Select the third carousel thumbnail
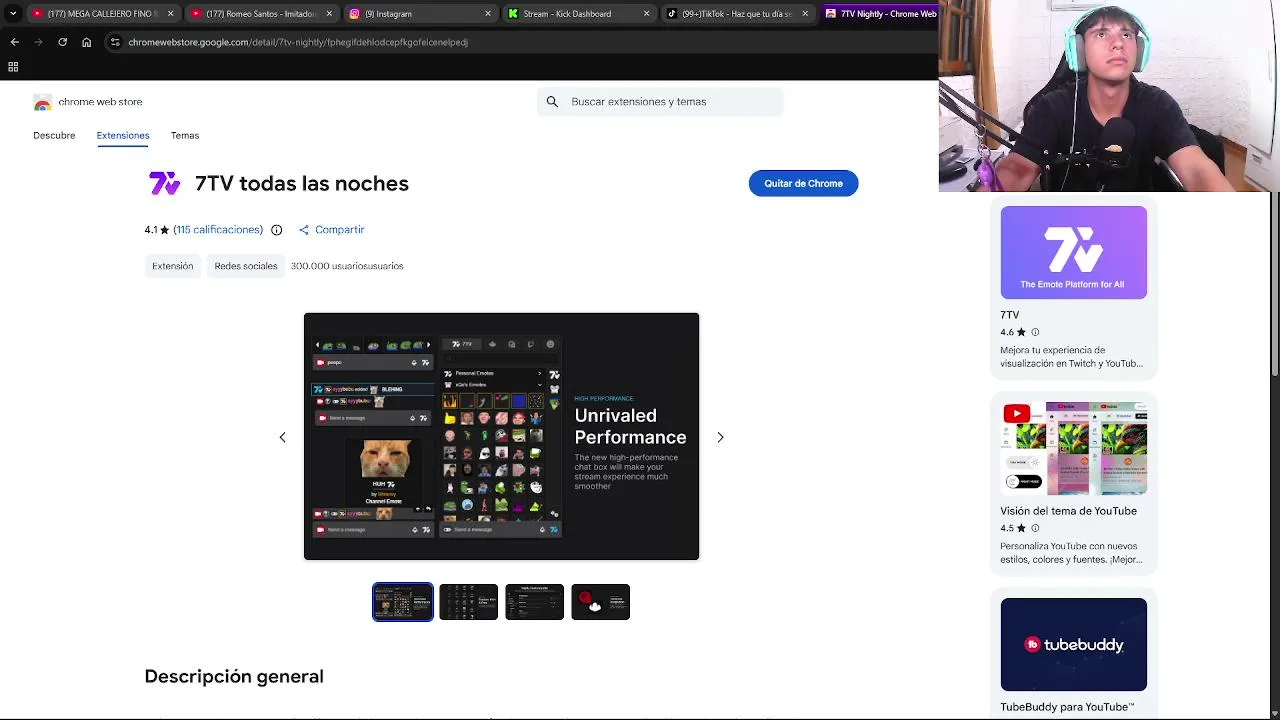 [534, 602]
